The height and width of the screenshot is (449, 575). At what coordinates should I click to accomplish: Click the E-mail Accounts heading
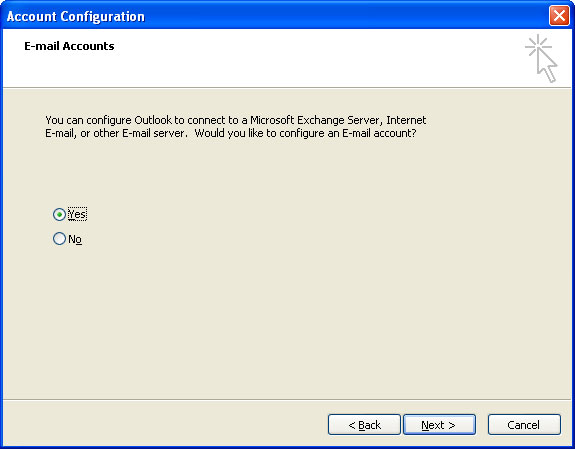click(x=69, y=46)
